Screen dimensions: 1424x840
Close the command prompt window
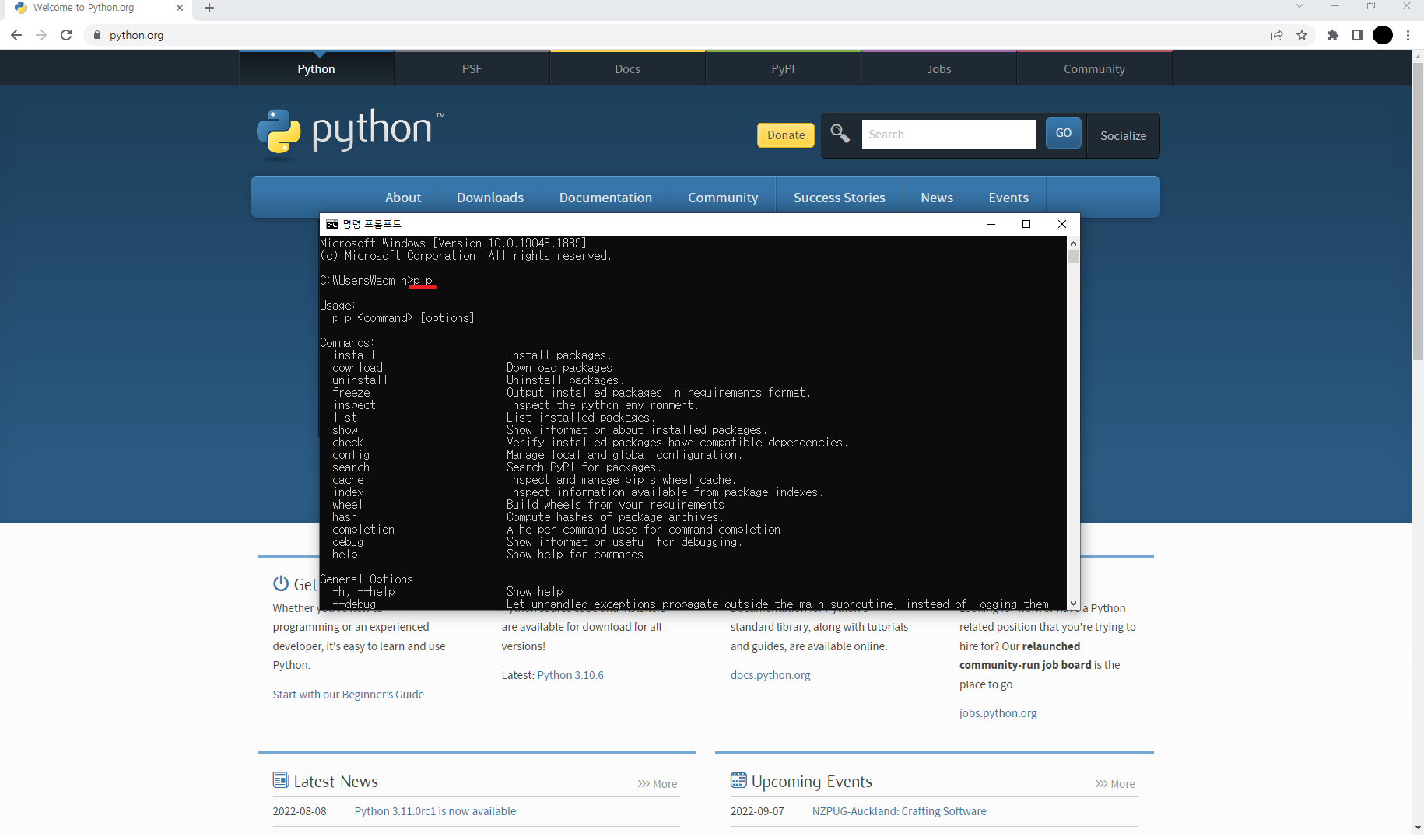(x=1062, y=224)
